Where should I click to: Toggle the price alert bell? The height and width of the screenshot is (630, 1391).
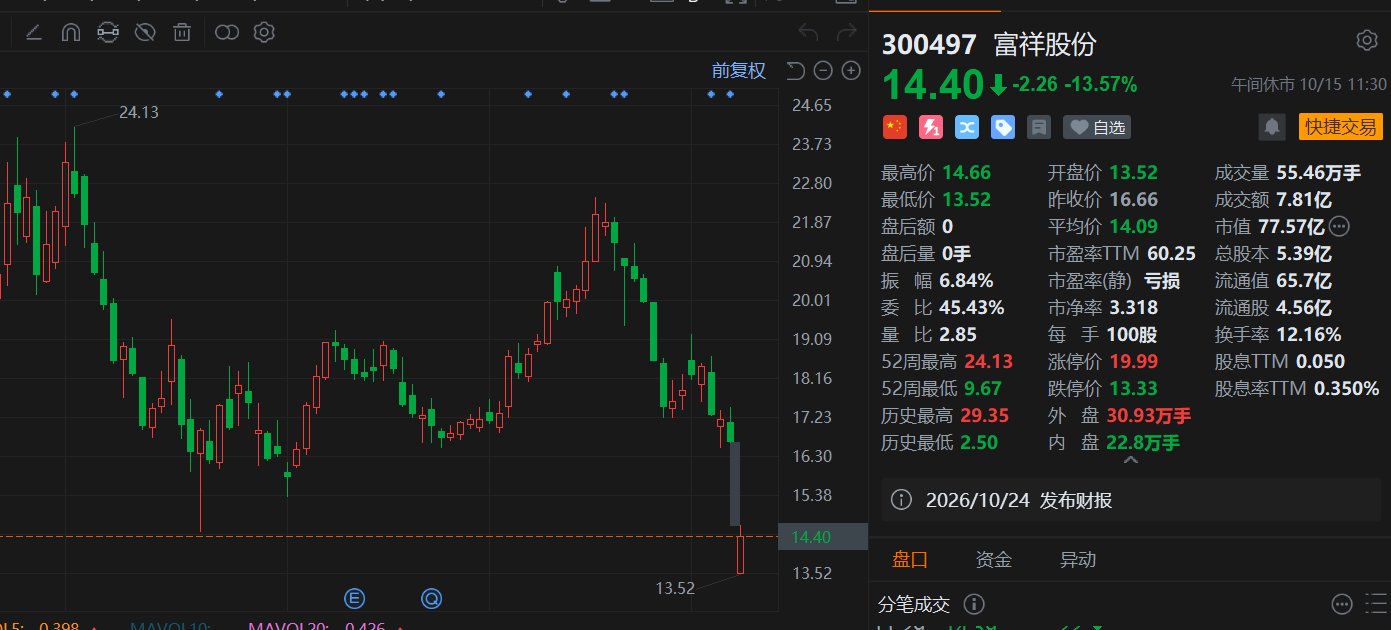click(x=1272, y=127)
